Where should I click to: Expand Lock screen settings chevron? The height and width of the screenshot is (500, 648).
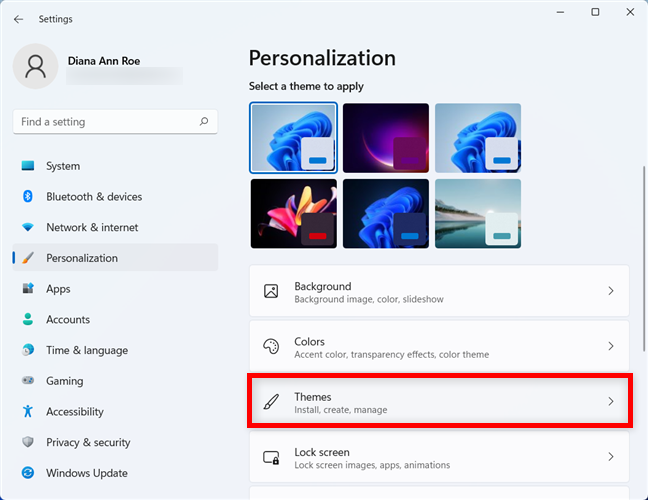[x=611, y=457]
